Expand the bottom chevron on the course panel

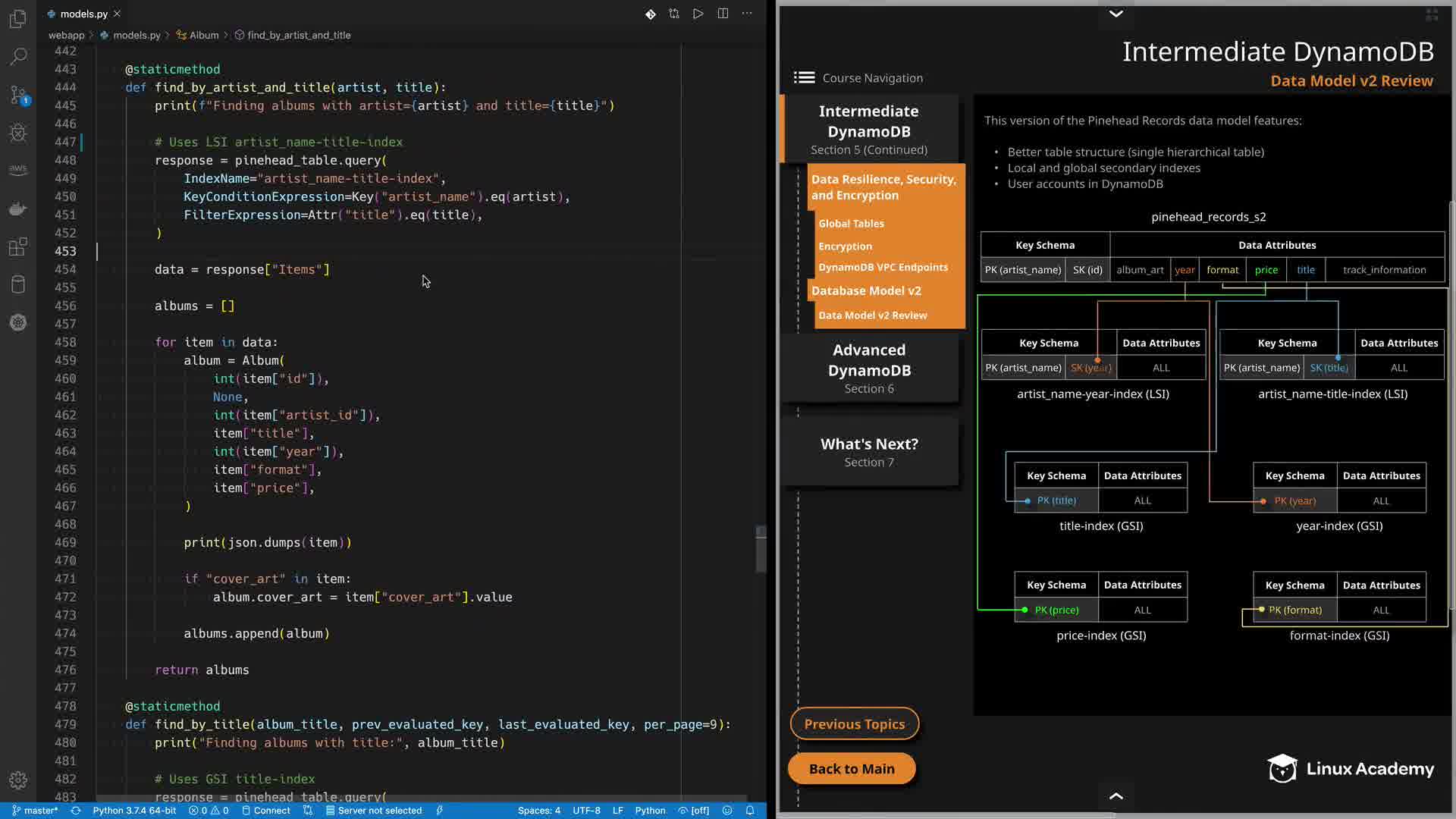(x=1116, y=795)
